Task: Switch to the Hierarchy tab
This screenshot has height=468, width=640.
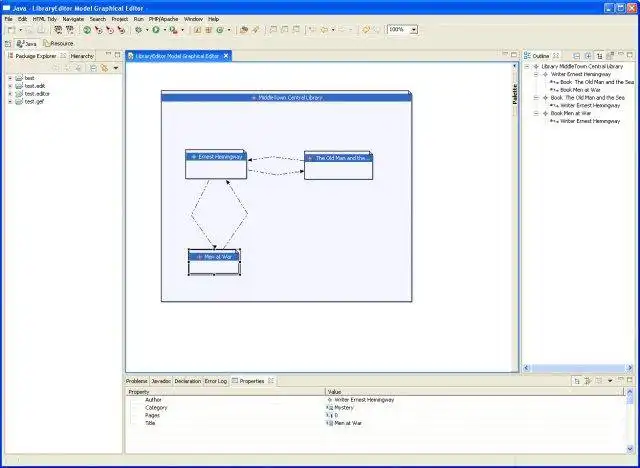Action: point(82,56)
